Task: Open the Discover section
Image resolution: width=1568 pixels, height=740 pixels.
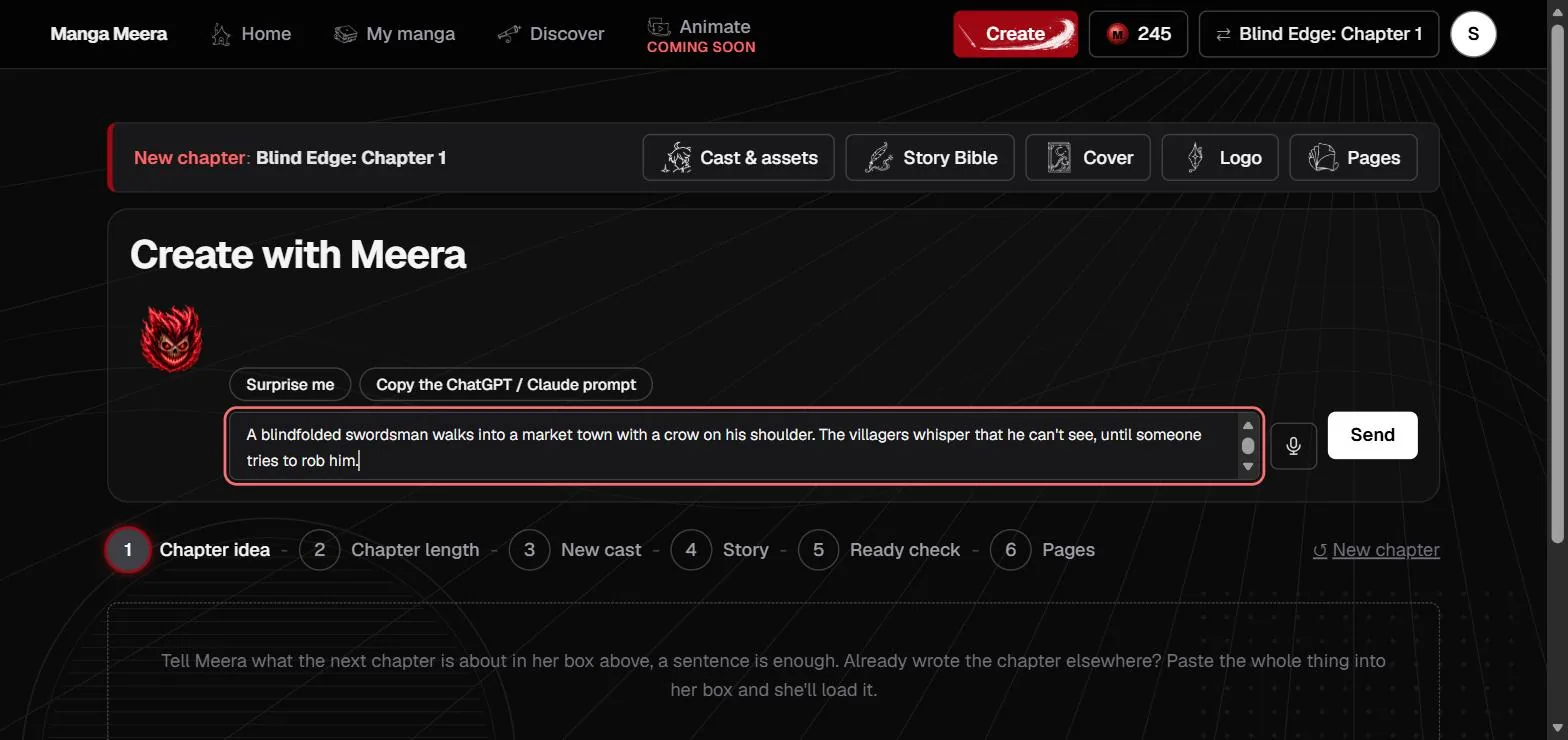Action: pyautogui.click(x=551, y=34)
